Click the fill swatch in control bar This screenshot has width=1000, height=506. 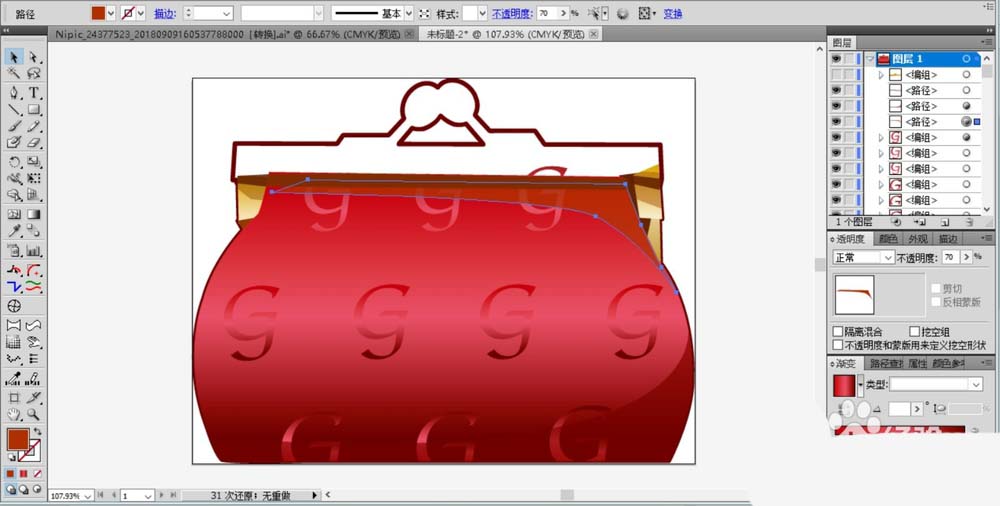click(x=98, y=13)
